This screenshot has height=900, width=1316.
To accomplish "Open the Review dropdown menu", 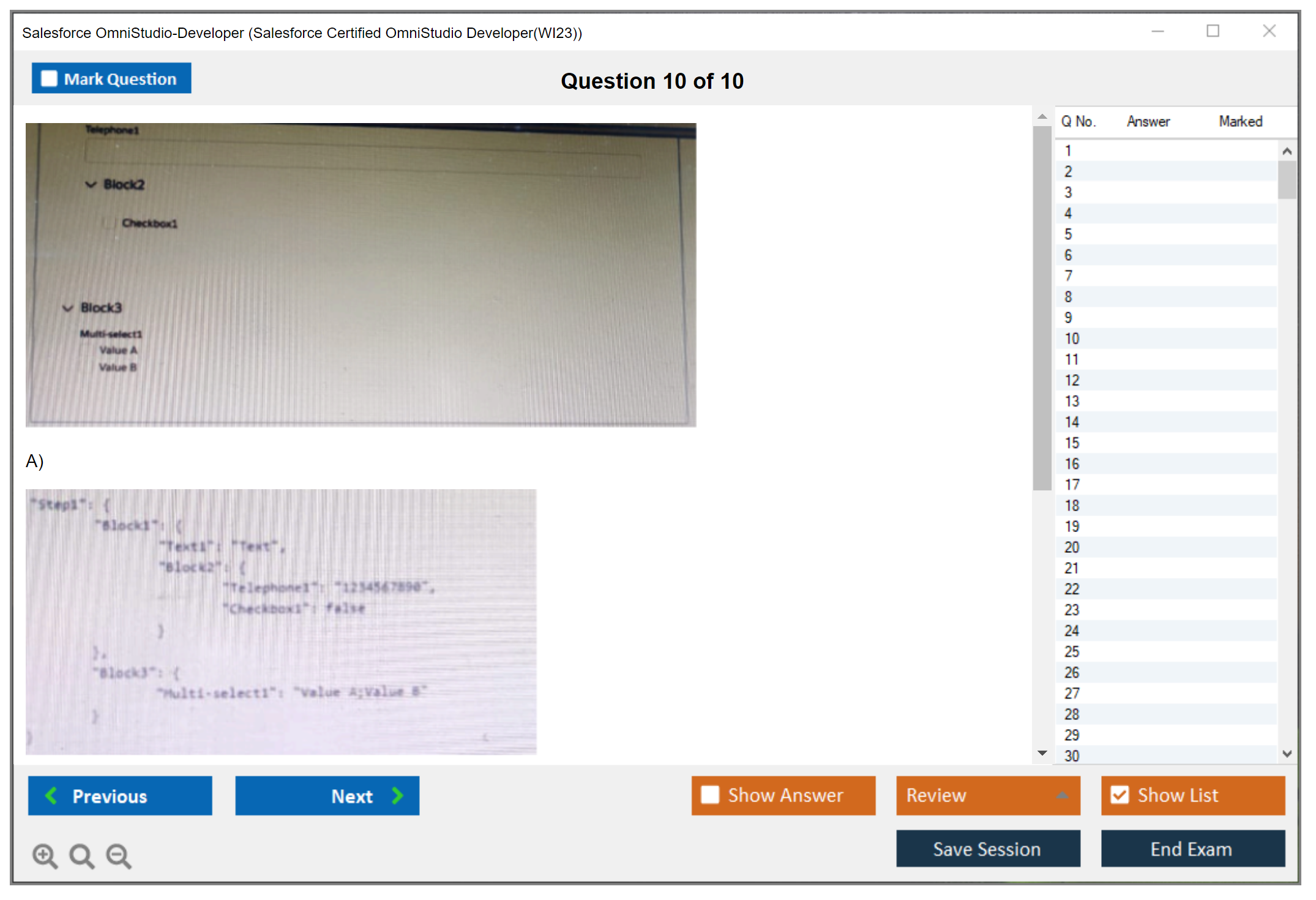I will (1063, 795).
